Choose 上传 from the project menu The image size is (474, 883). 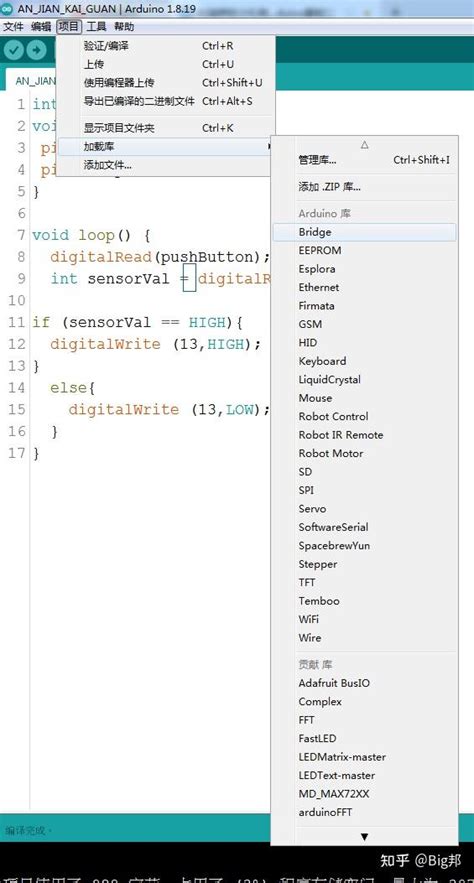click(x=166, y=64)
